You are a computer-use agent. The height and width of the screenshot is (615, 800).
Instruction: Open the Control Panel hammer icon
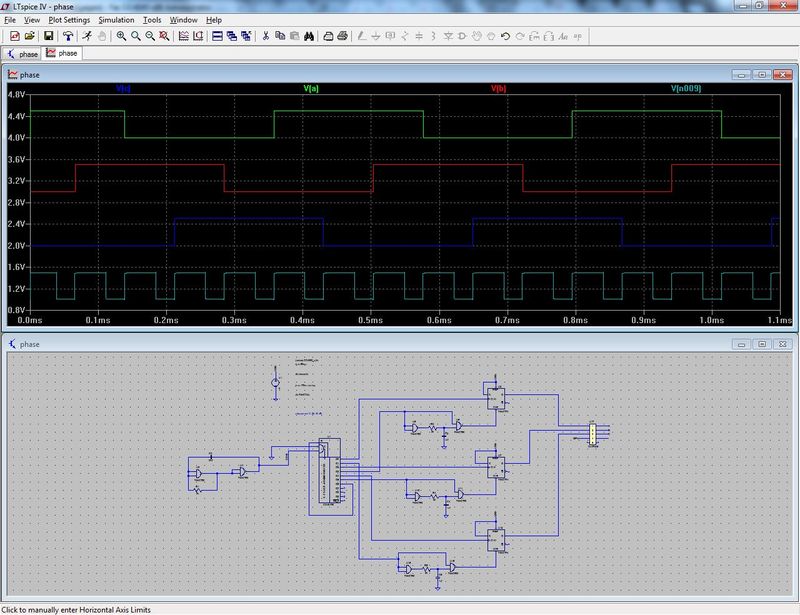tap(67, 36)
